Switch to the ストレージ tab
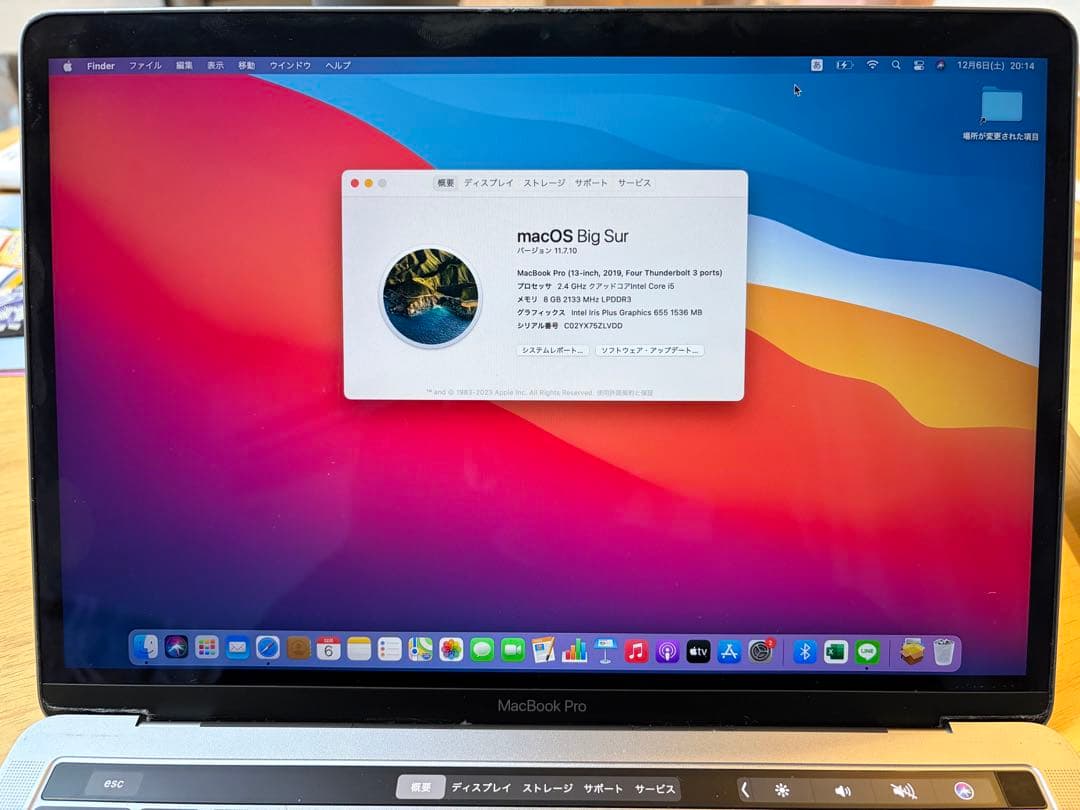Image resolution: width=1080 pixels, height=810 pixels. (x=541, y=183)
